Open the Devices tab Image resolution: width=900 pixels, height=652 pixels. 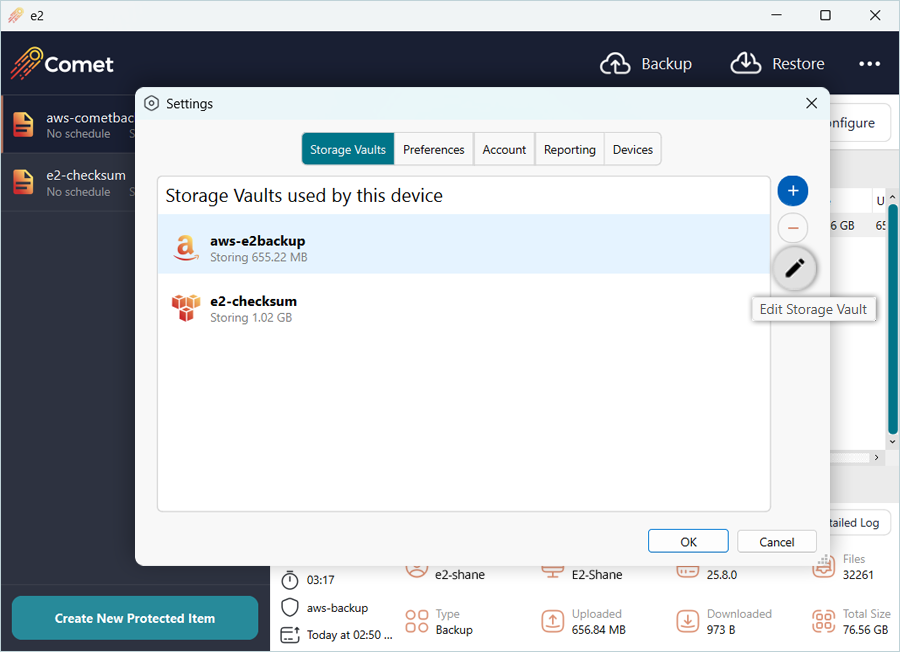(x=633, y=149)
